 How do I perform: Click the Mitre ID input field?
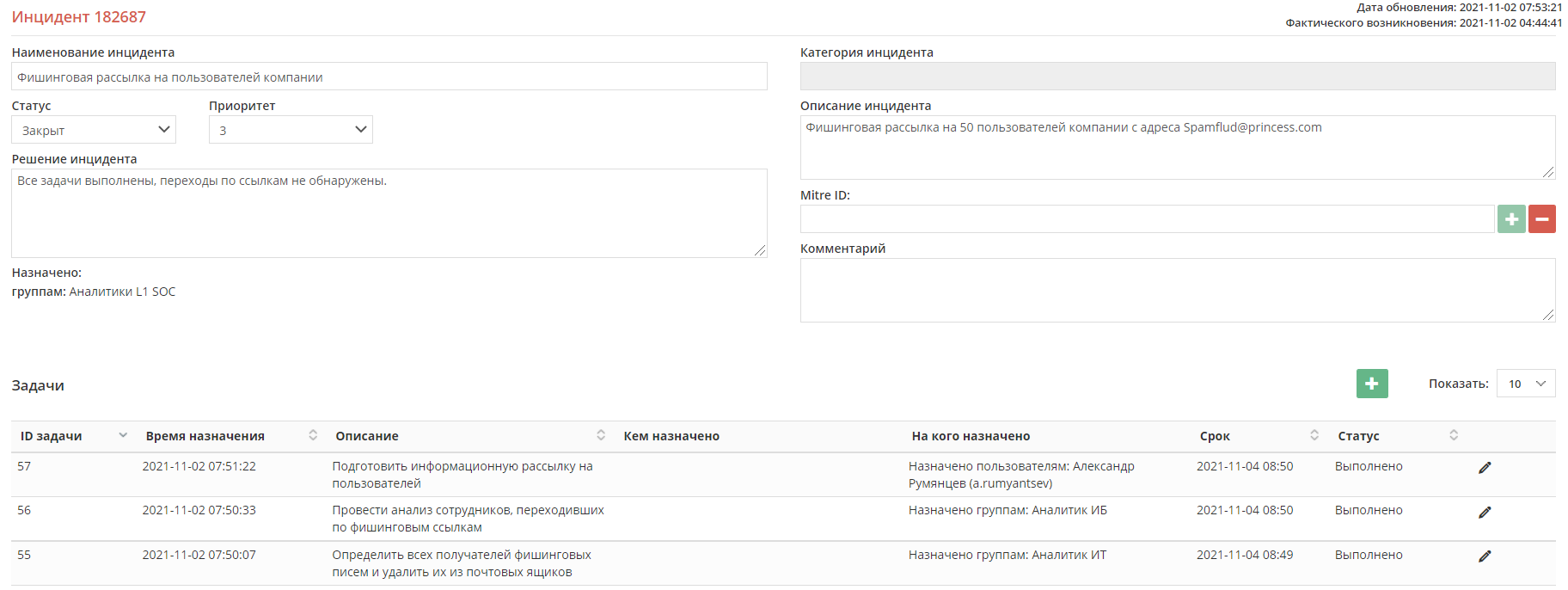pyautogui.click(x=1147, y=219)
